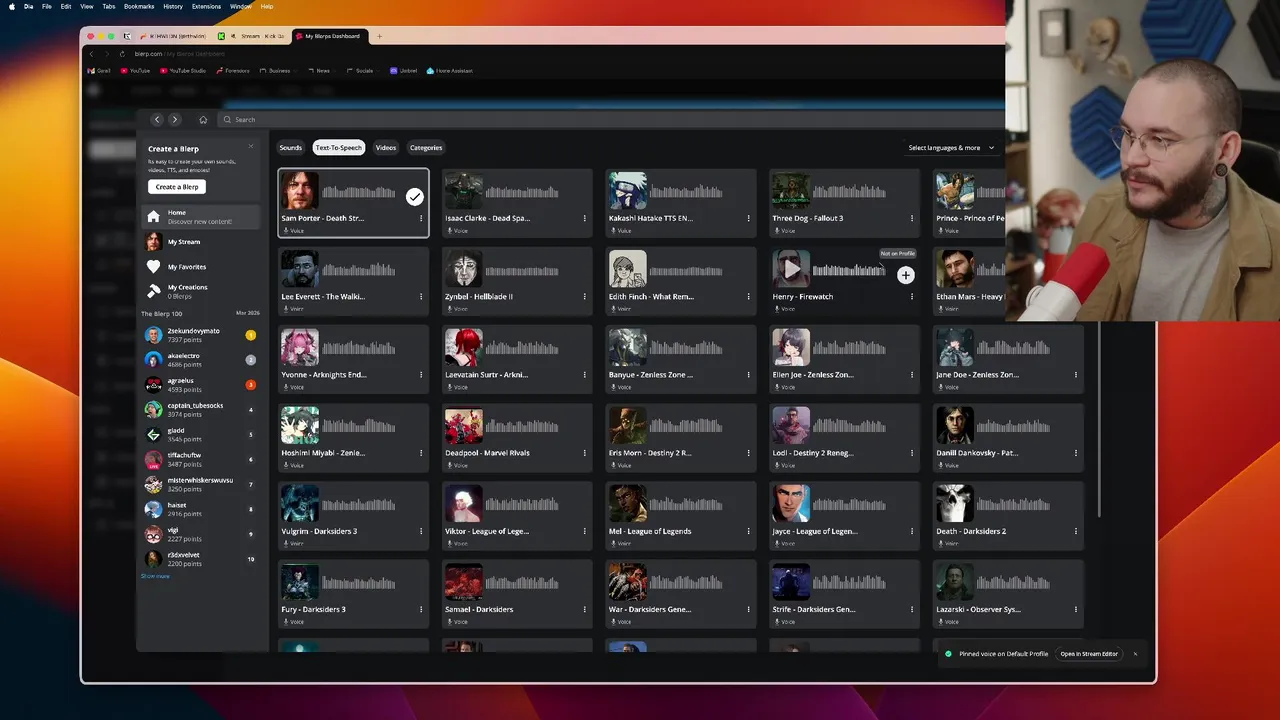Open three-dot menu for Sam Porter voice
The image size is (1280, 720).
point(421,218)
